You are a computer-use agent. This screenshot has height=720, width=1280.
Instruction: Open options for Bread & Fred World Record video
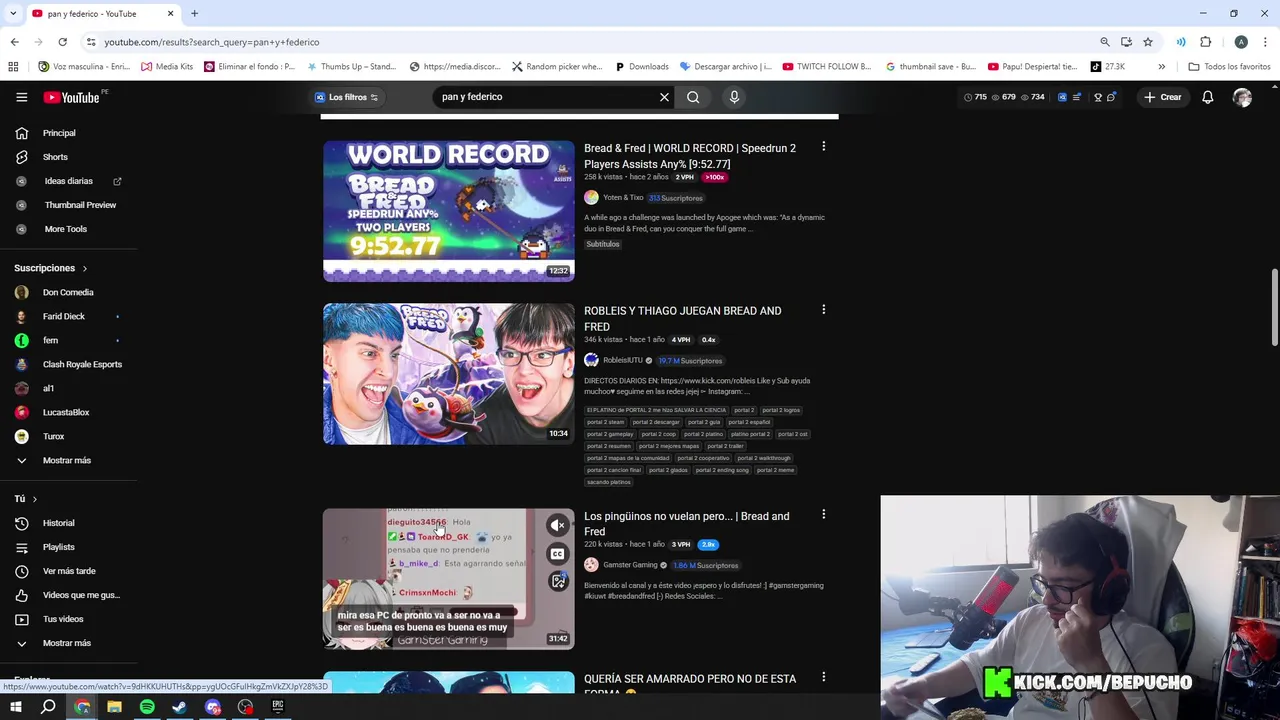(x=823, y=147)
